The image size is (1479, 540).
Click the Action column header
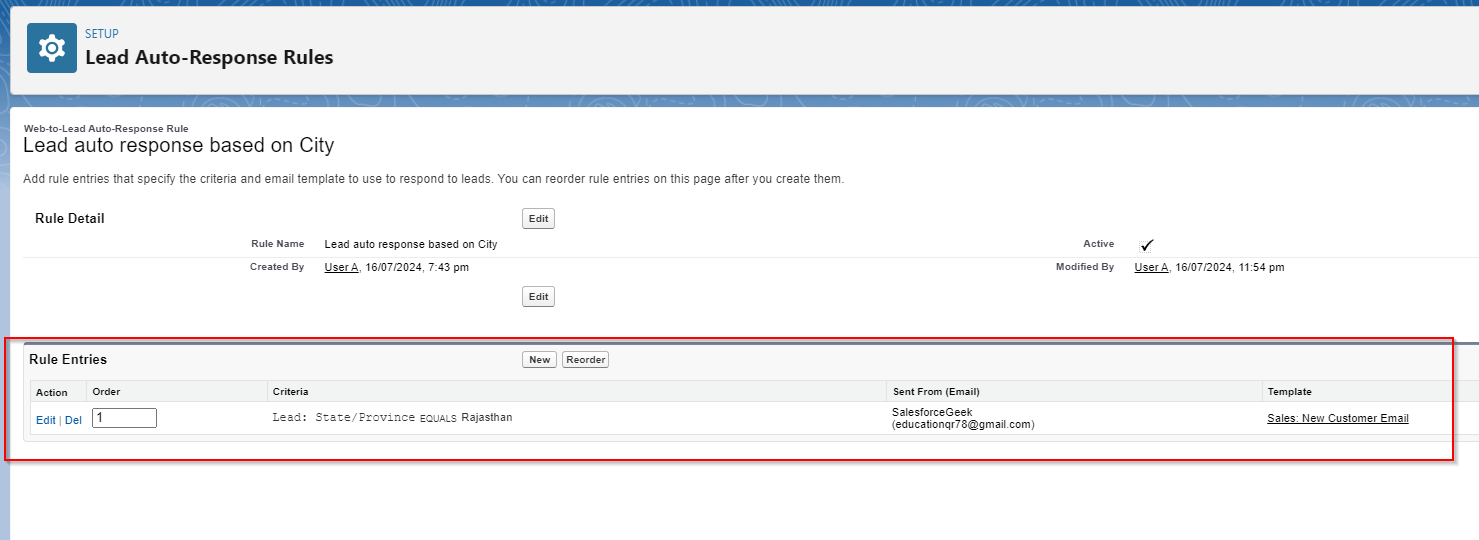pos(52,392)
